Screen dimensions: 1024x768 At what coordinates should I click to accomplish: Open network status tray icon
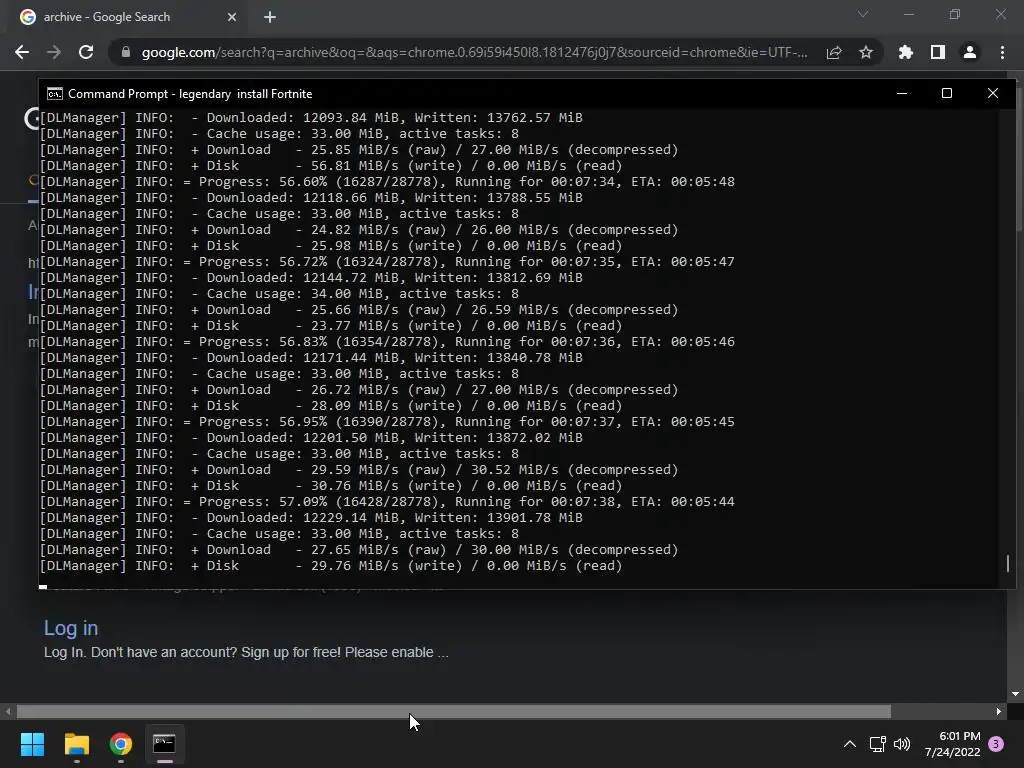tap(877, 744)
